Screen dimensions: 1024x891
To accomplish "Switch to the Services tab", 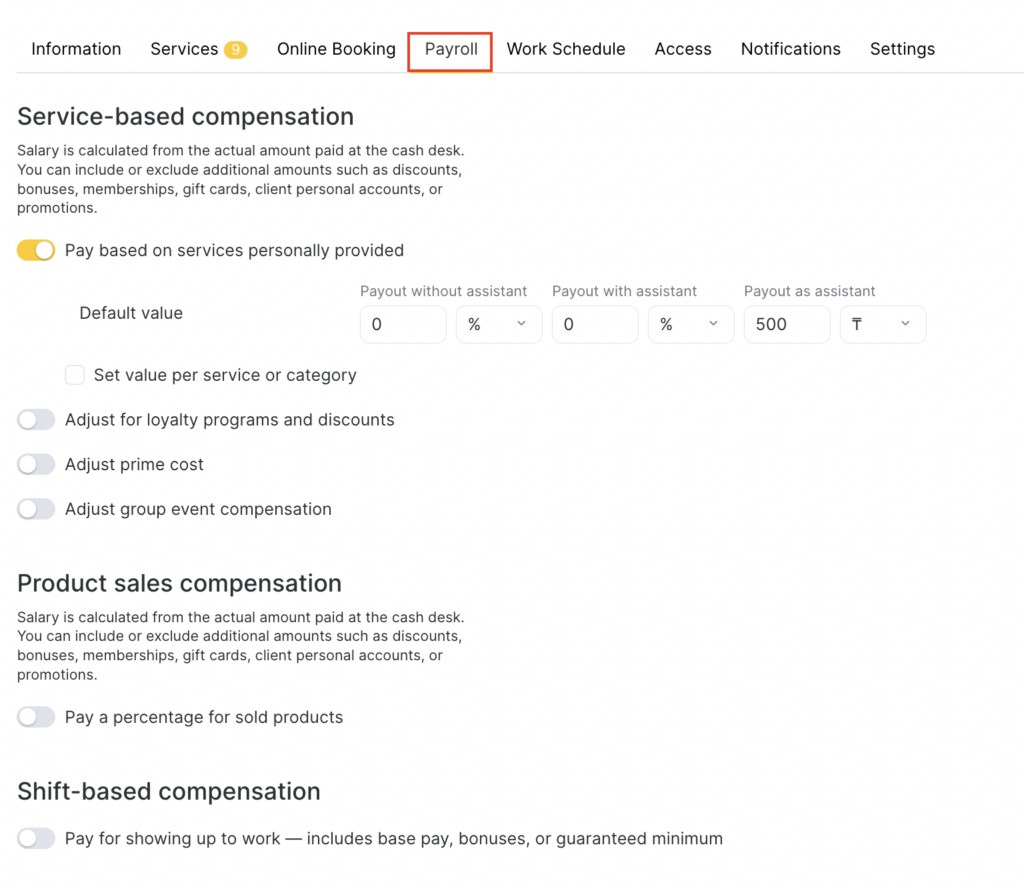I will click(184, 49).
